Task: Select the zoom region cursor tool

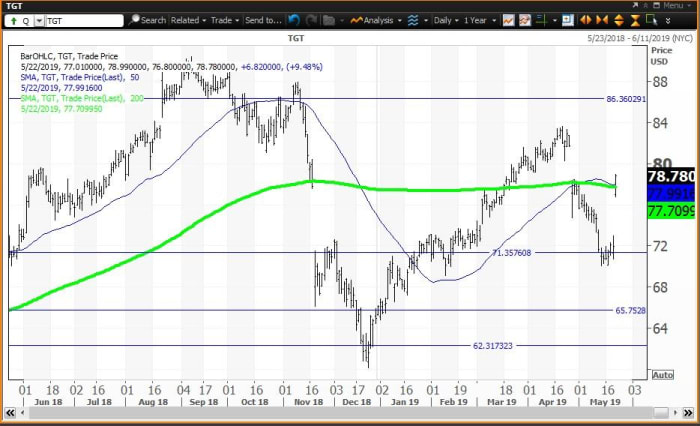Action: pos(651,20)
